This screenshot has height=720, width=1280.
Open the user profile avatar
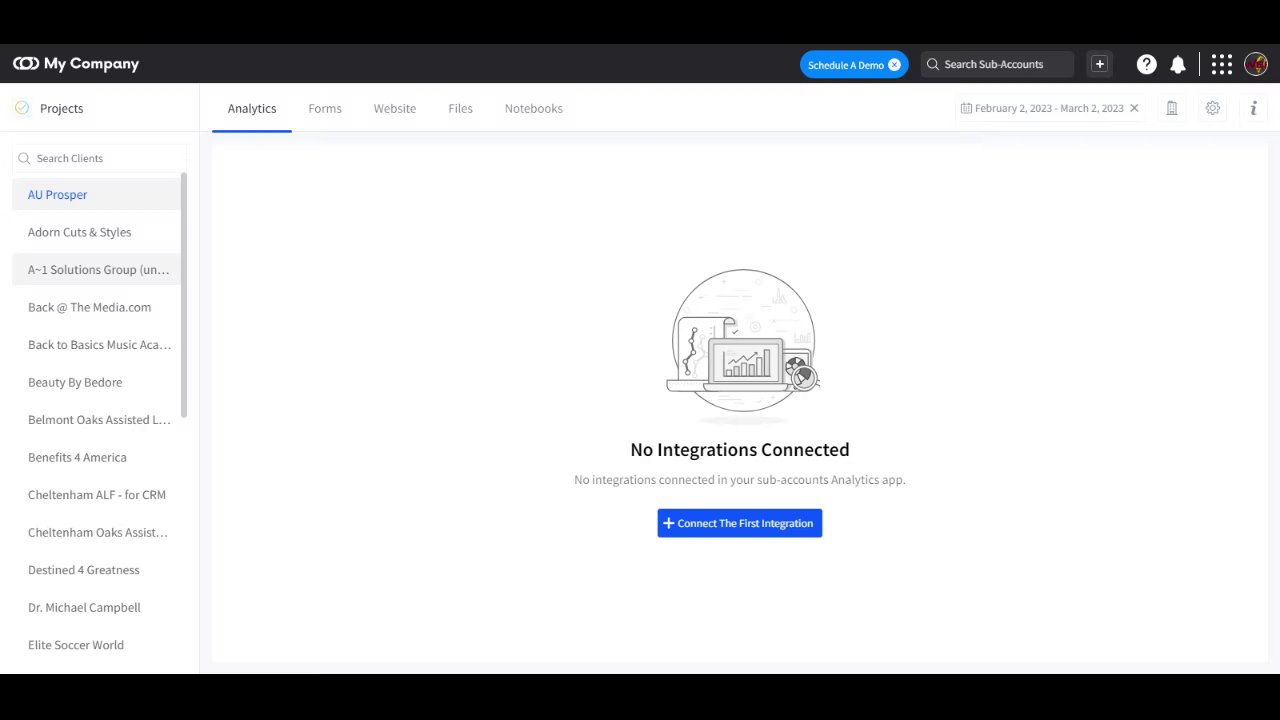click(x=1256, y=64)
